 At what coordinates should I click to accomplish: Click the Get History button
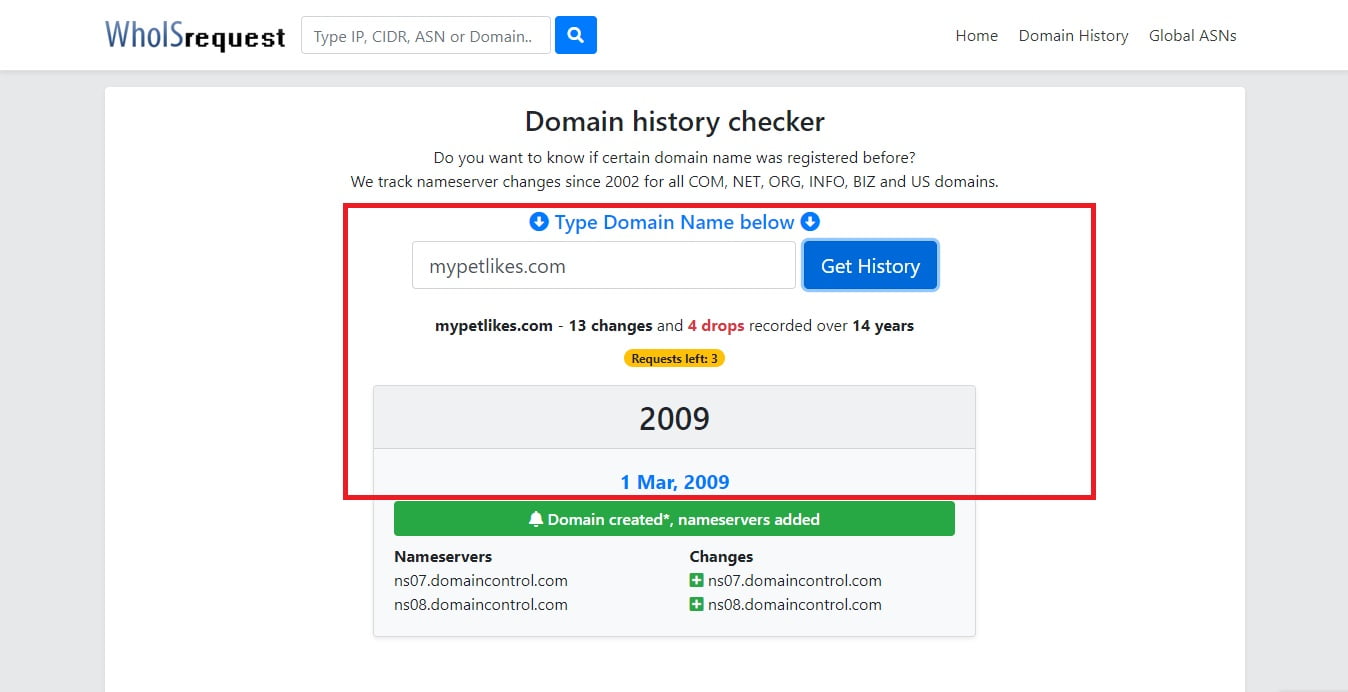870,266
